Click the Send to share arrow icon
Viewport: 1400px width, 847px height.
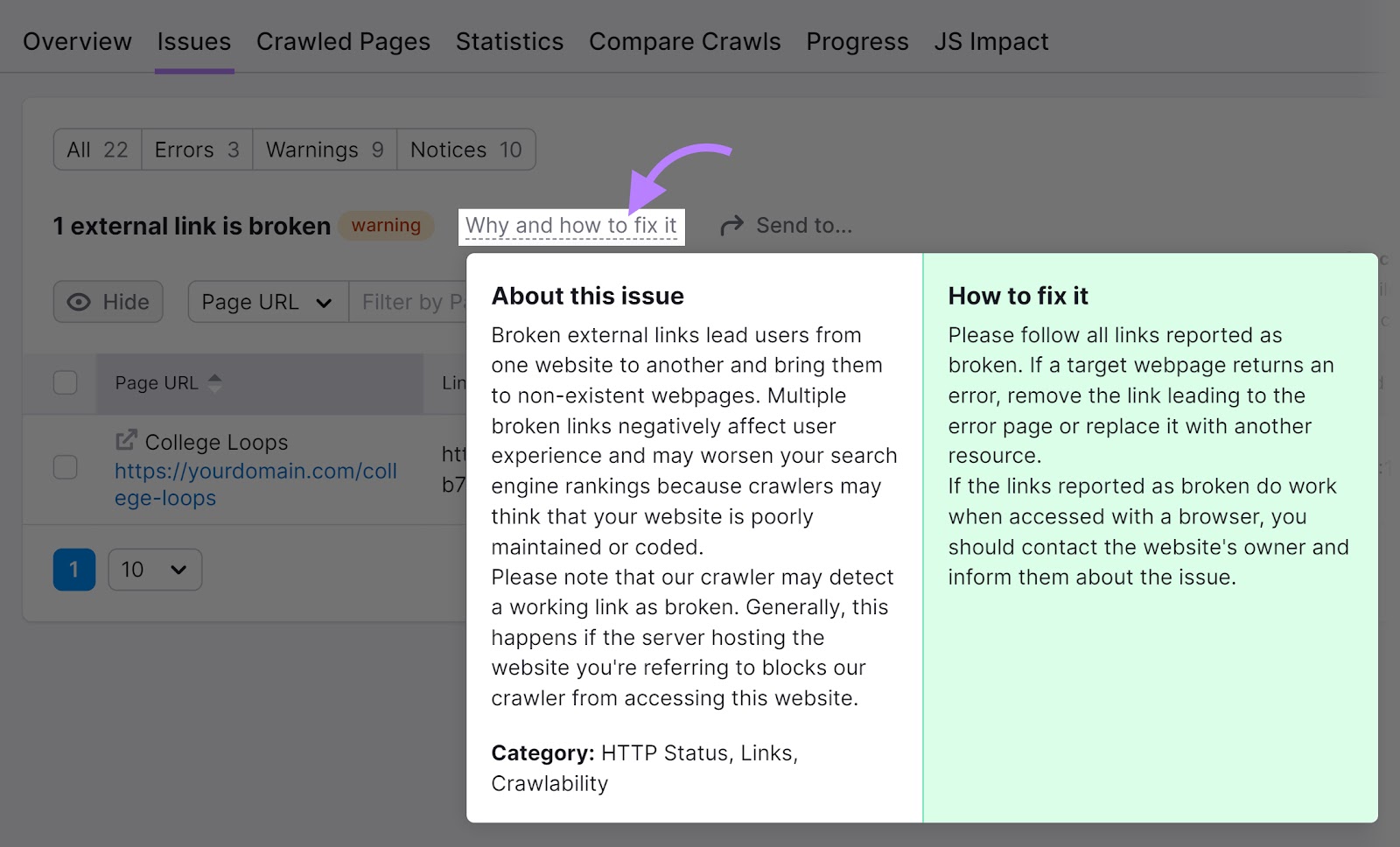pyautogui.click(x=731, y=225)
